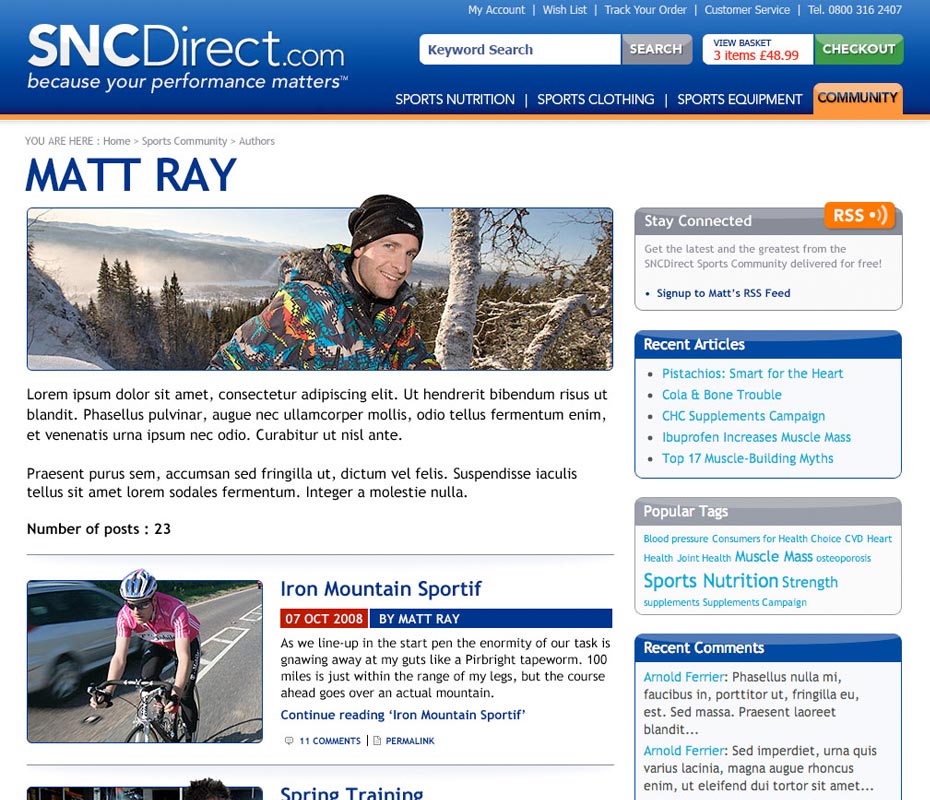This screenshot has width=930, height=800.
Task: Click the green Checkout button
Action: click(859, 49)
